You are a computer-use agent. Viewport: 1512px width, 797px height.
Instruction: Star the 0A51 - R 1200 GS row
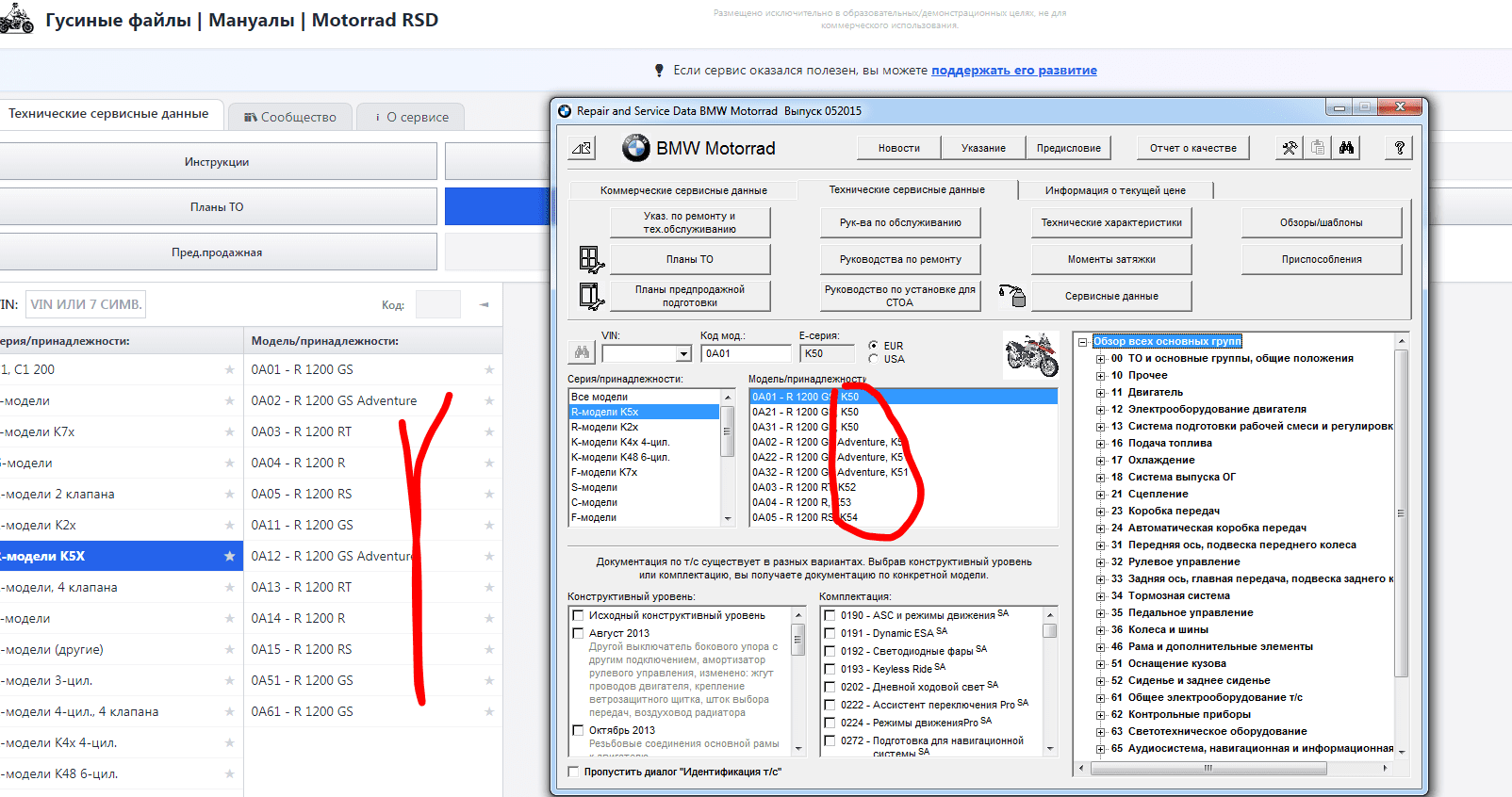click(489, 680)
